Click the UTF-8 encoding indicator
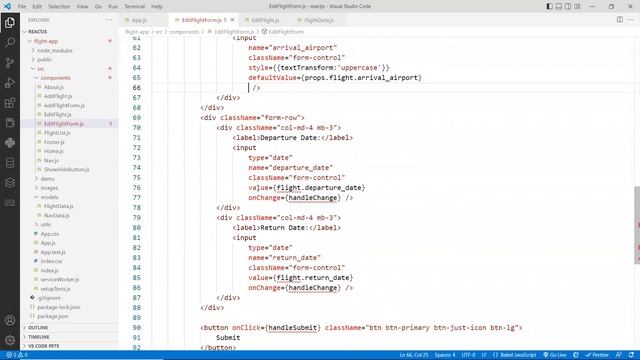Screen dimensions: 640x360 point(468,355)
